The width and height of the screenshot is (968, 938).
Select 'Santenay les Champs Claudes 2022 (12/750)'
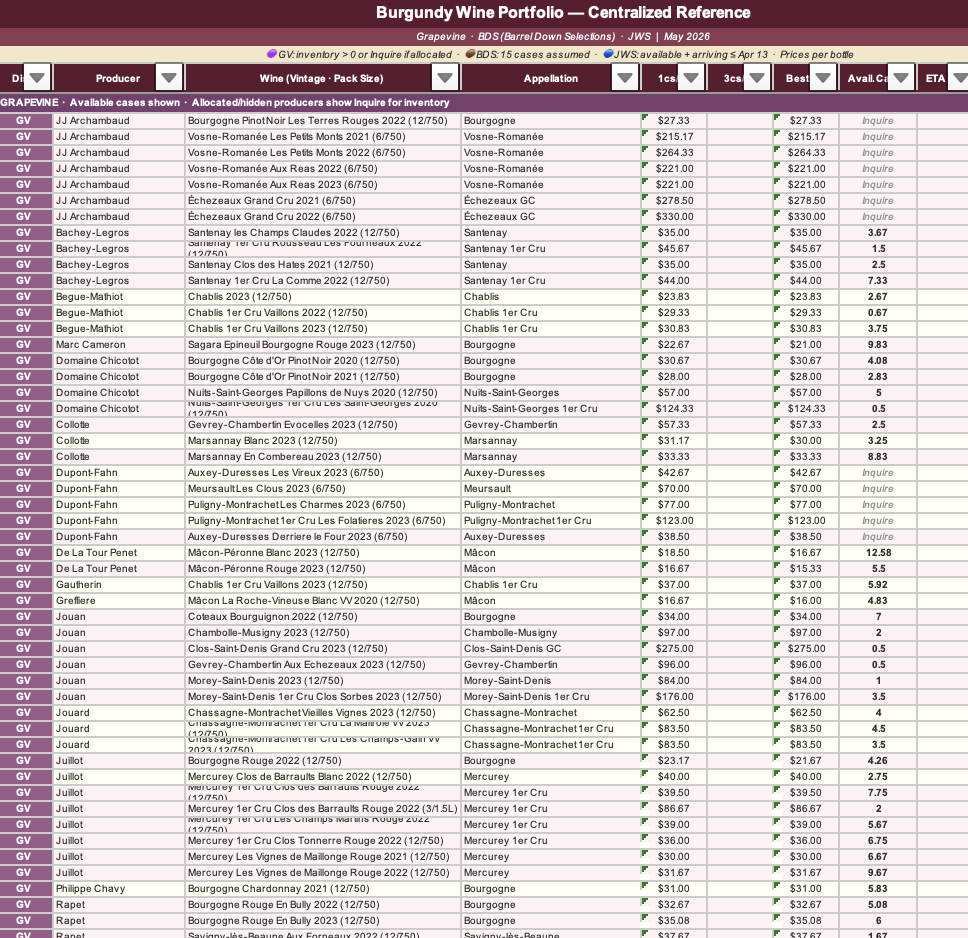[x=323, y=233]
